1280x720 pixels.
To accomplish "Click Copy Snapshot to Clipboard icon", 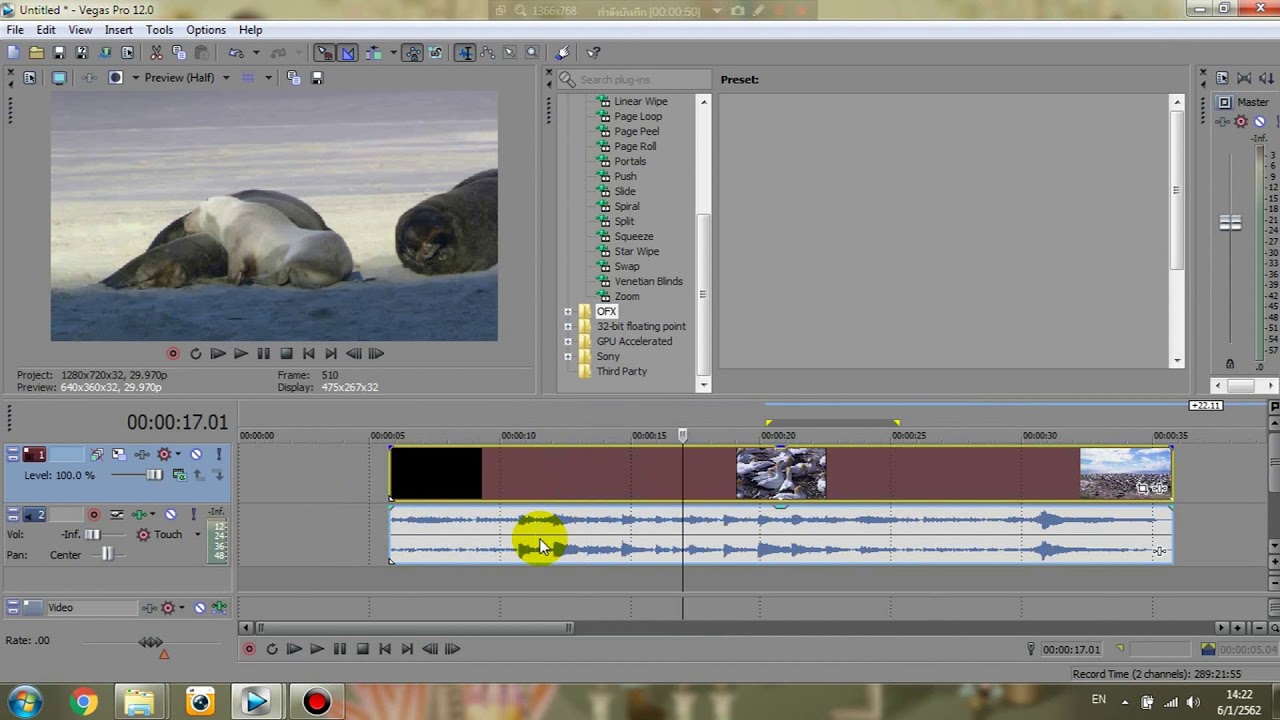I will (293, 78).
